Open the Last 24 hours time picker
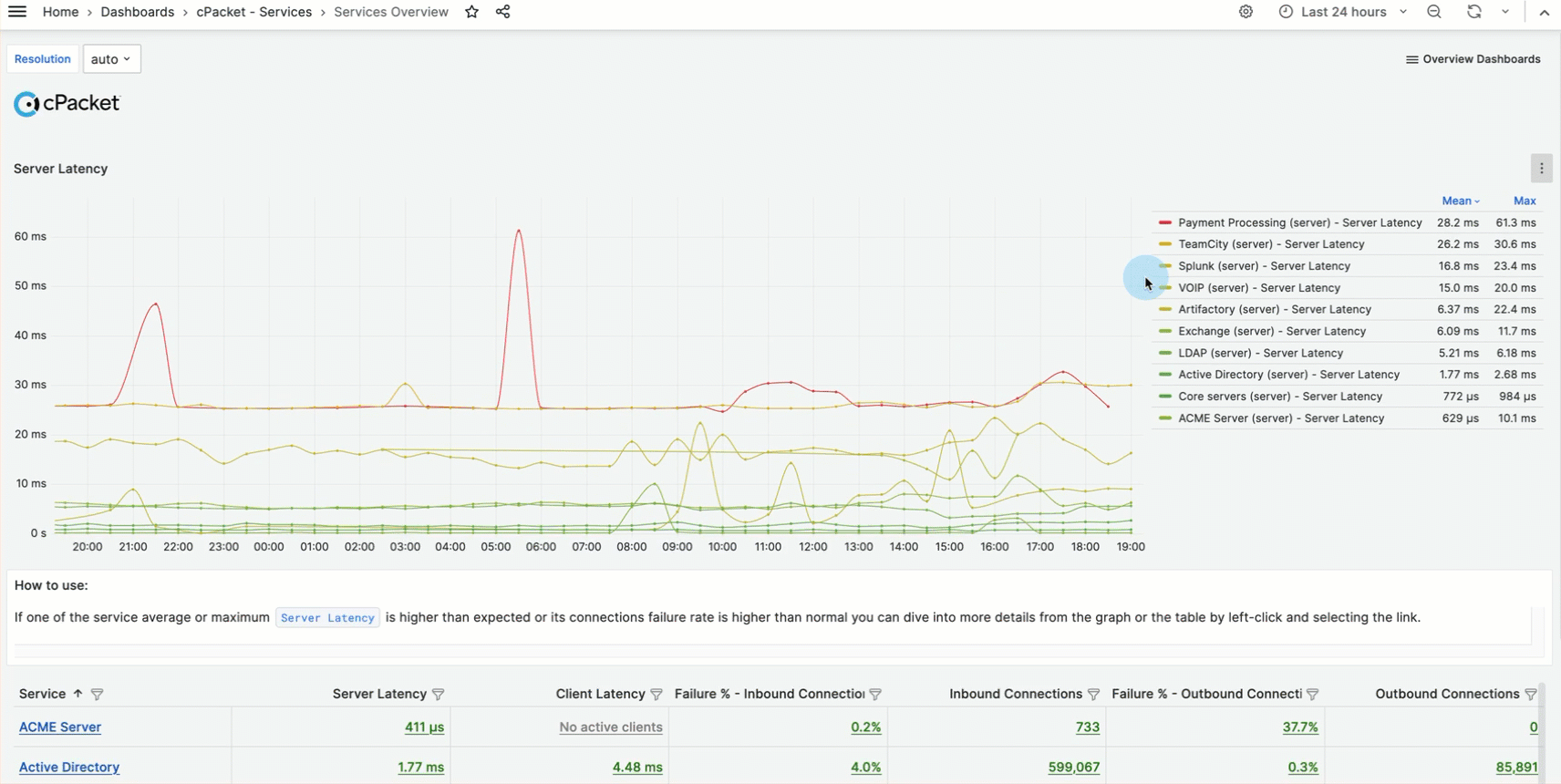 click(1343, 12)
